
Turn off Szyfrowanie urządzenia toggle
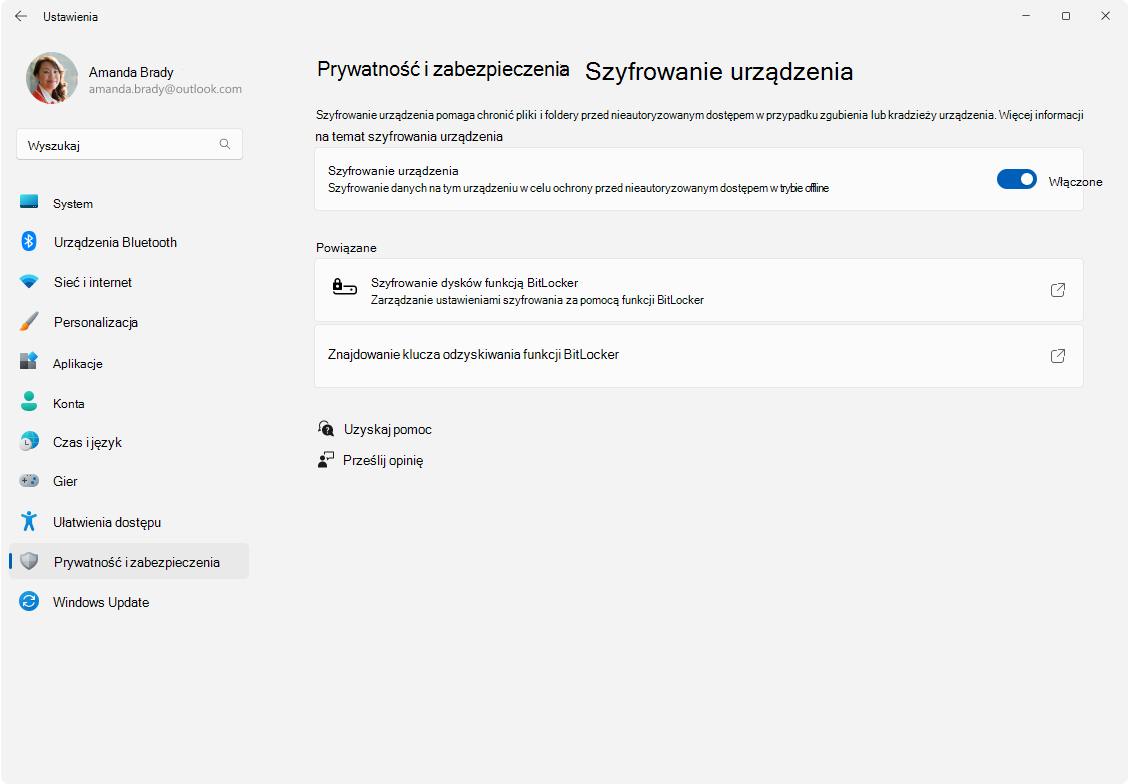(1017, 179)
